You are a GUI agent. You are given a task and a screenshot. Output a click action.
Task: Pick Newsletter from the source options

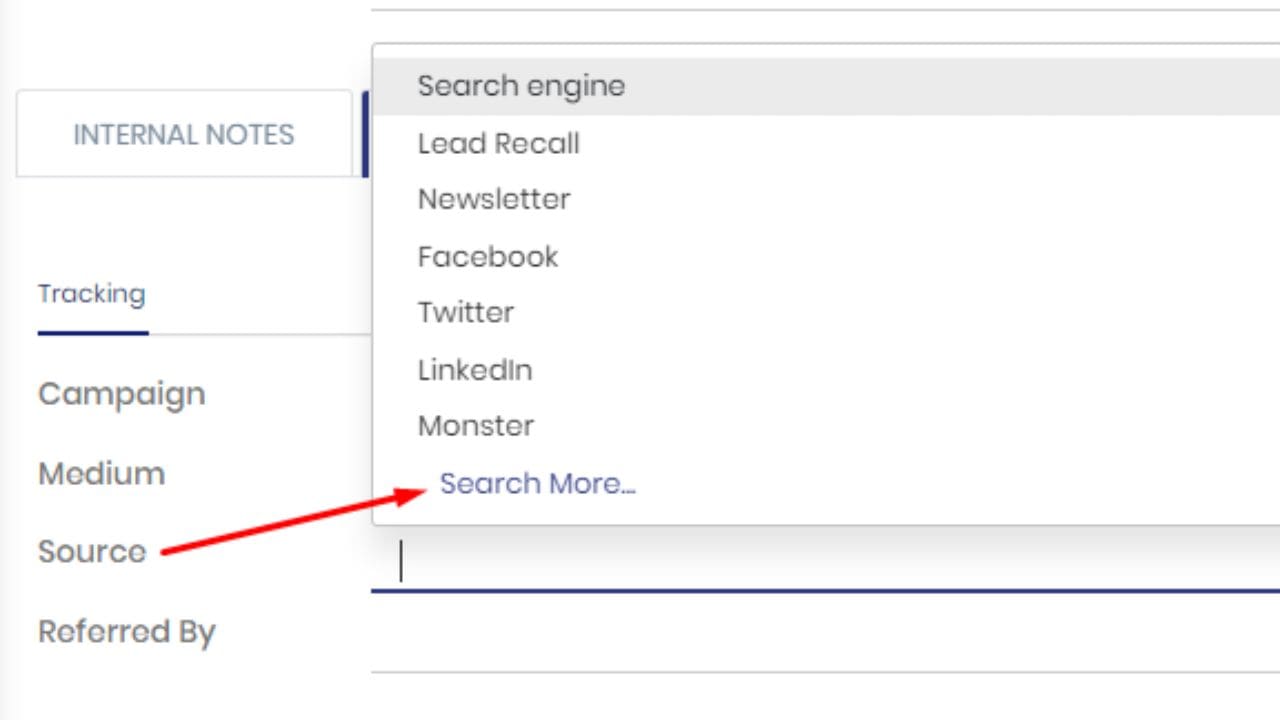point(494,199)
